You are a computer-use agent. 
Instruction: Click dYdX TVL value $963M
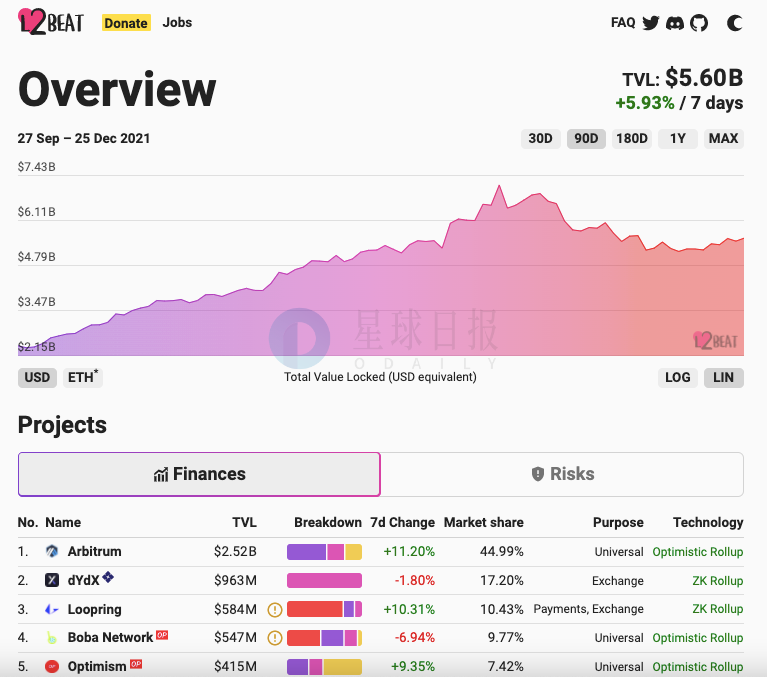pyautogui.click(x=235, y=581)
